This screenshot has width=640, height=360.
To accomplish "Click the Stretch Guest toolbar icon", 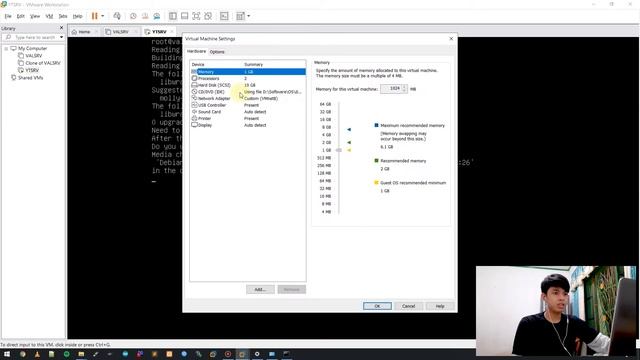I will [x=240, y=16].
